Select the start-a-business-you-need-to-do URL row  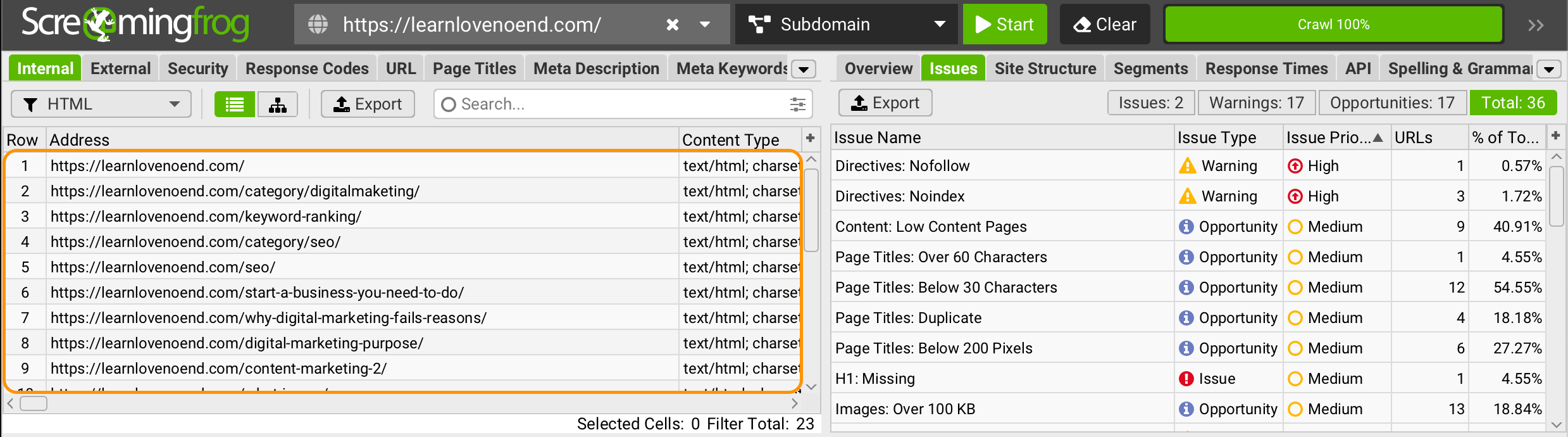pos(402,292)
